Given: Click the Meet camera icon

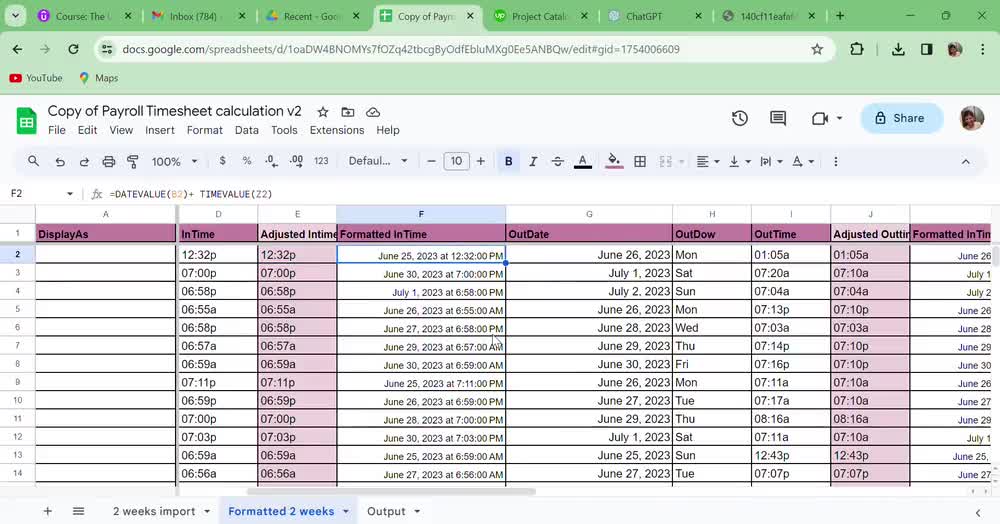Looking at the screenshot, I should pyautogui.click(x=820, y=118).
